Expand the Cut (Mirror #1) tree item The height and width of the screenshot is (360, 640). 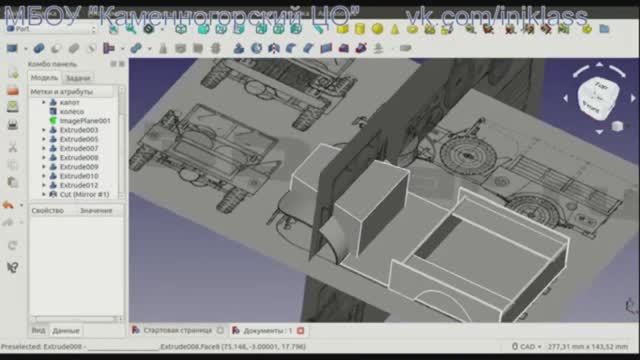point(44,195)
